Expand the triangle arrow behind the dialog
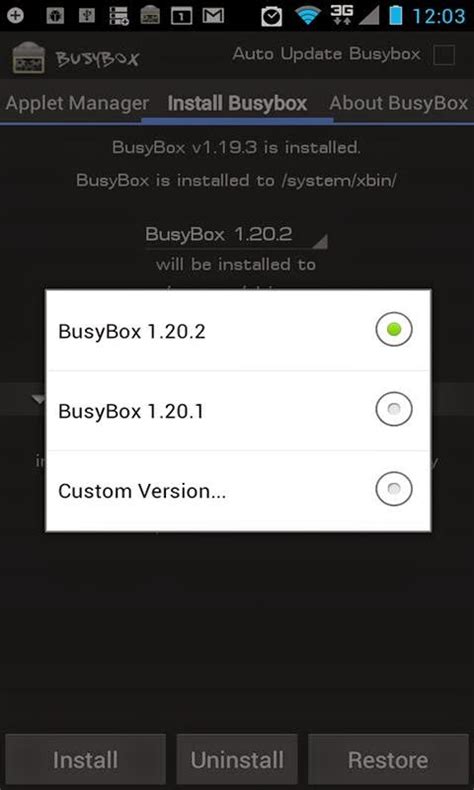474x790 pixels. tap(38, 399)
